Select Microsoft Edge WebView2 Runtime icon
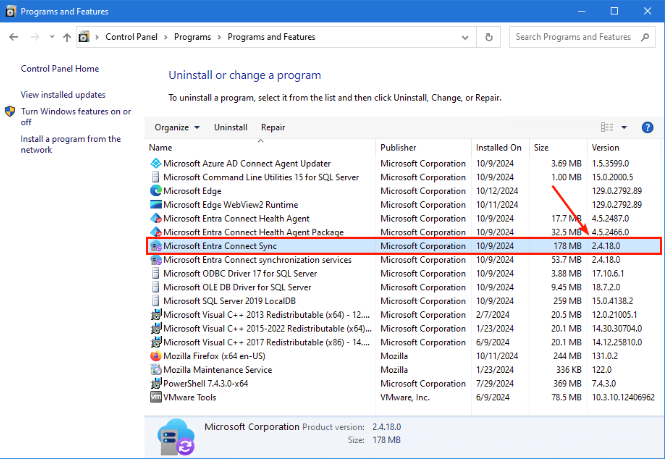The image size is (666, 459). point(156,205)
